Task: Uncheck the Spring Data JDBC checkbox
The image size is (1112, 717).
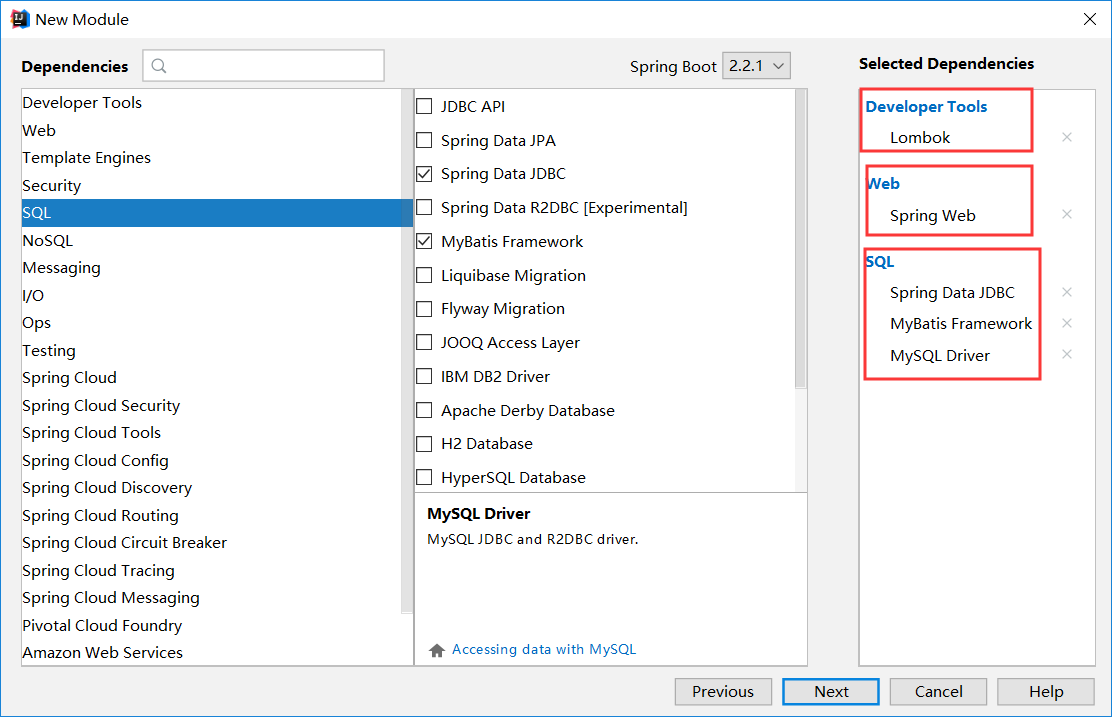Action: tap(424, 173)
